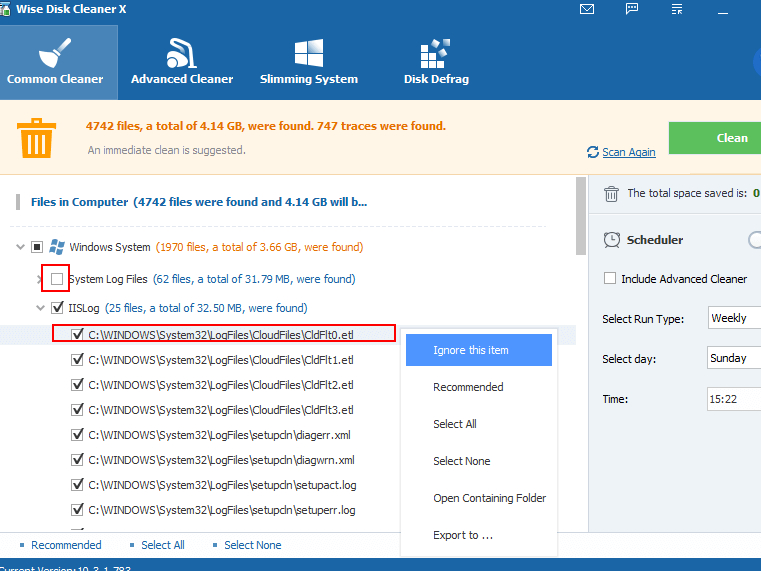The width and height of the screenshot is (761, 571).
Task: Enable Include Advanced Cleaner checkbox
Action: click(x=610, y=278)
